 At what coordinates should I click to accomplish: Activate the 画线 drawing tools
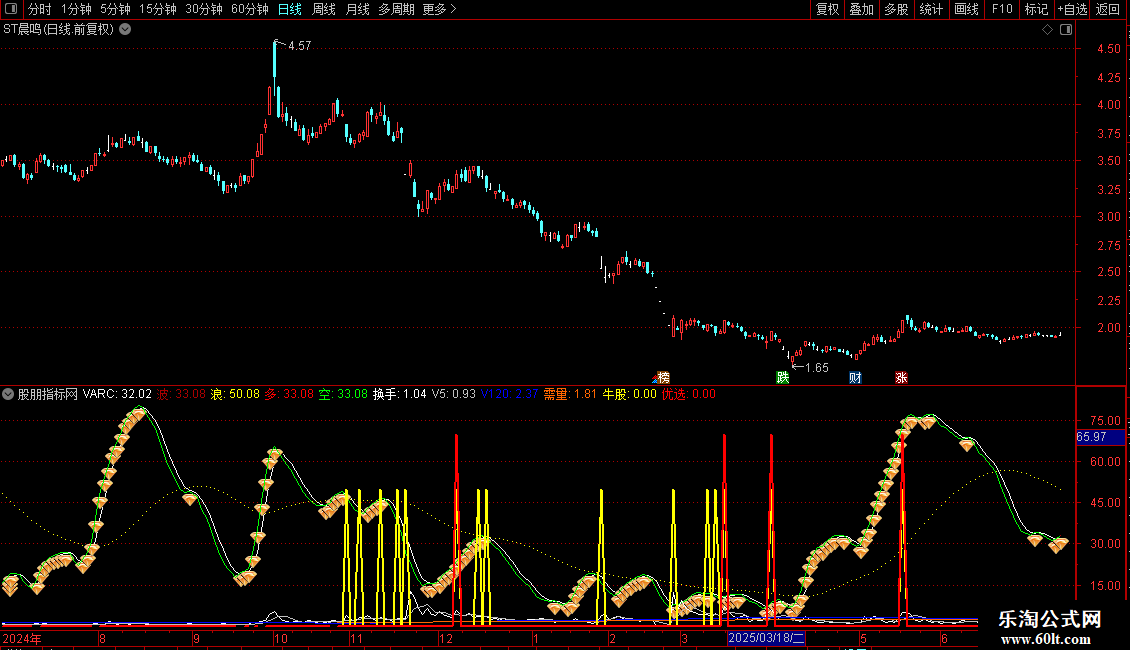coord(966,9)
